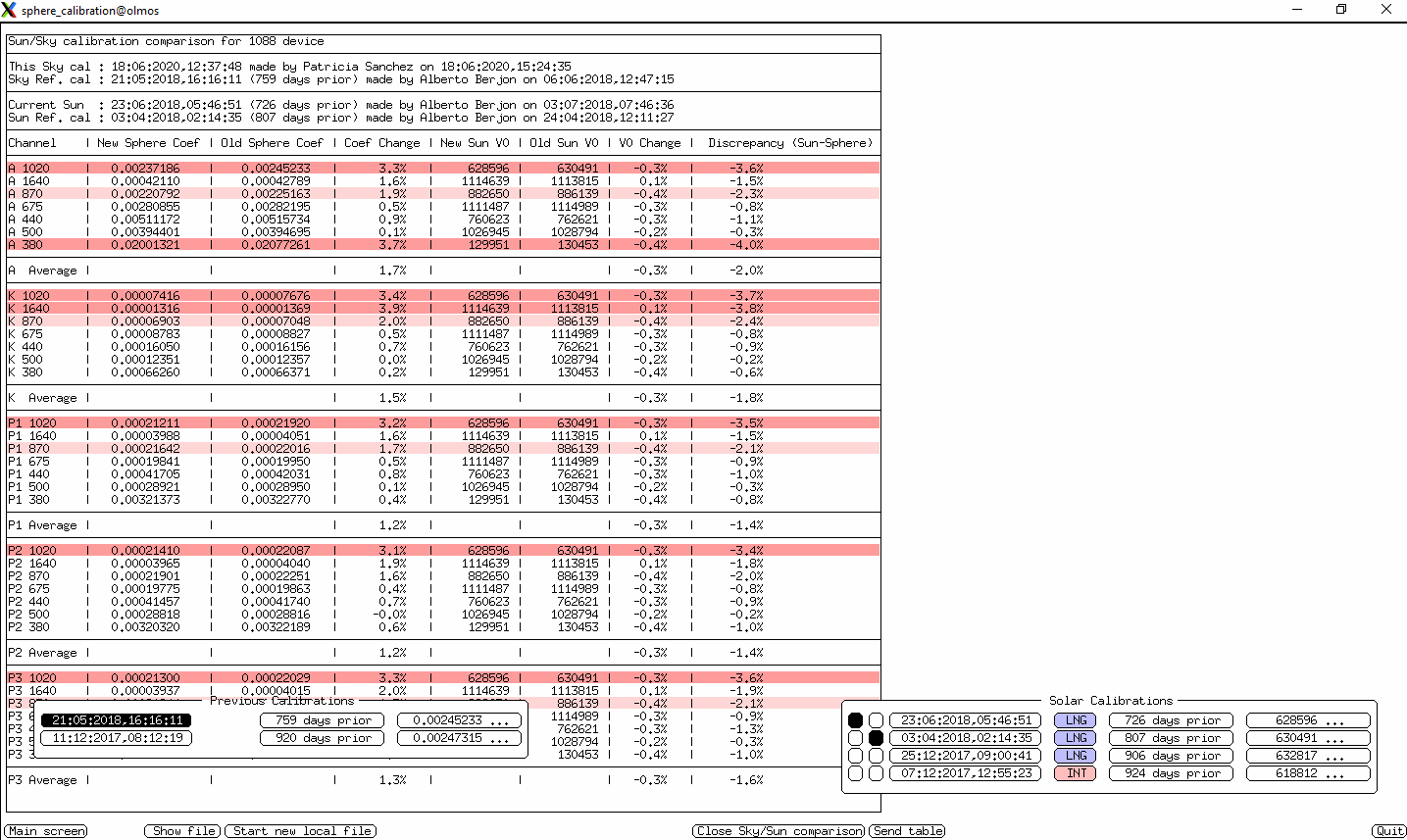The width and height of the screenshot is (1407, 840).
Task: Select Current Sun radio for 23:06:2018,05:46:51 calibration
Action: pos(856,720)
